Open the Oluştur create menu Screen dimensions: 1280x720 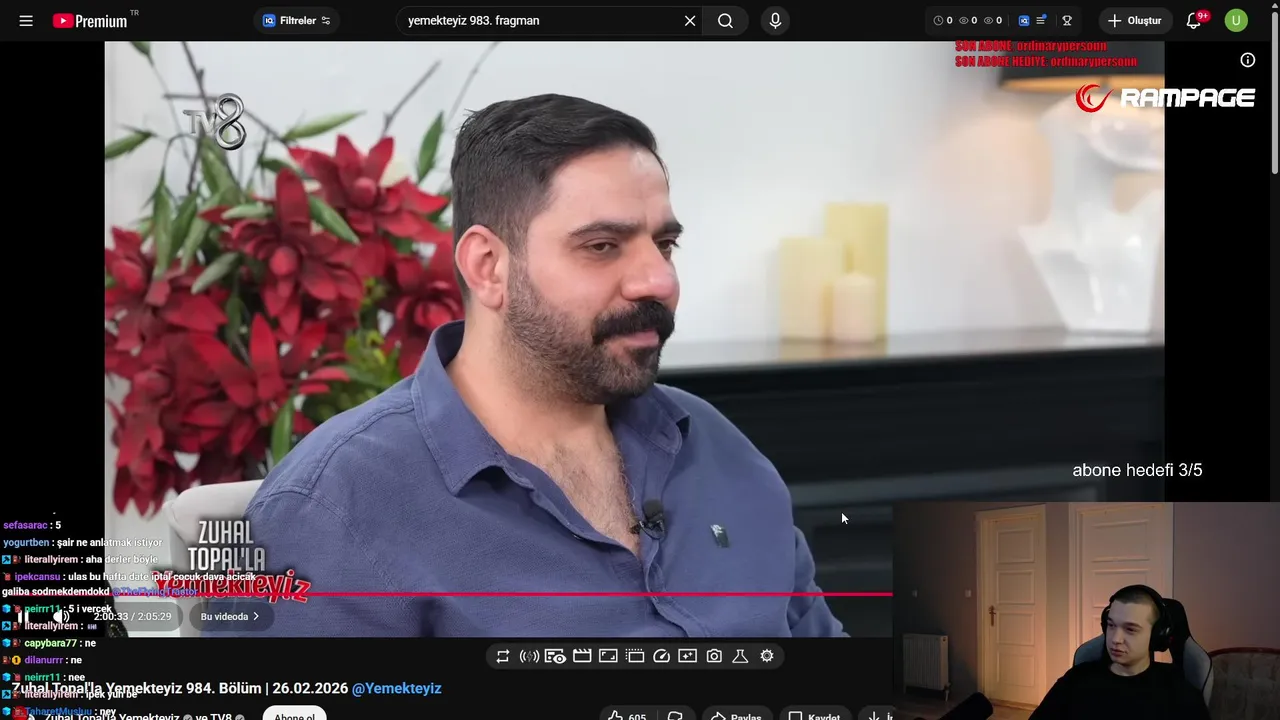pos(1135,20)
